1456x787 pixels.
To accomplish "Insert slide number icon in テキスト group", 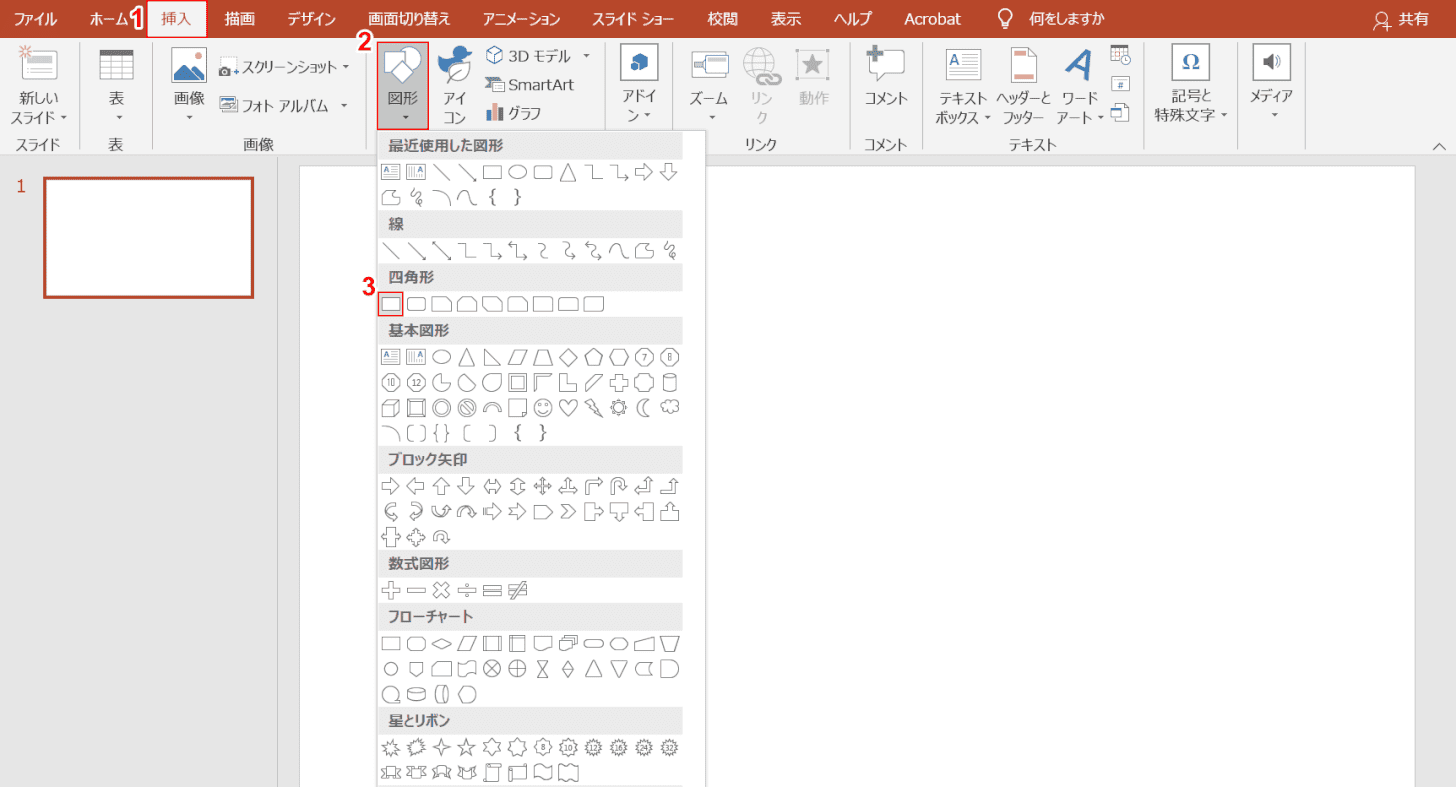I will (1120, 83).
